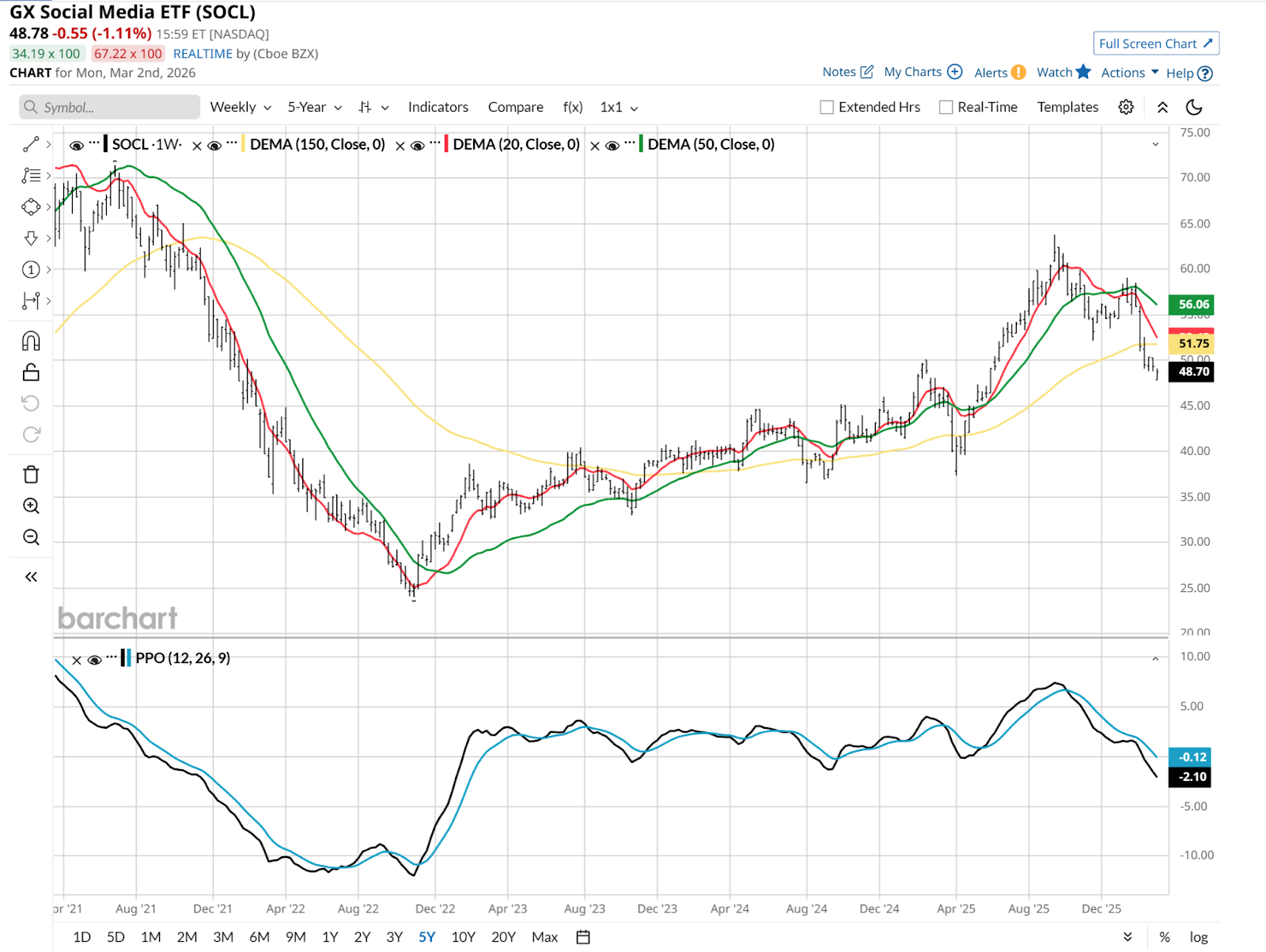Viewport: 1266px width, 952px height.
Task: Remove the PPO indicator
Action: click(77, 660)
